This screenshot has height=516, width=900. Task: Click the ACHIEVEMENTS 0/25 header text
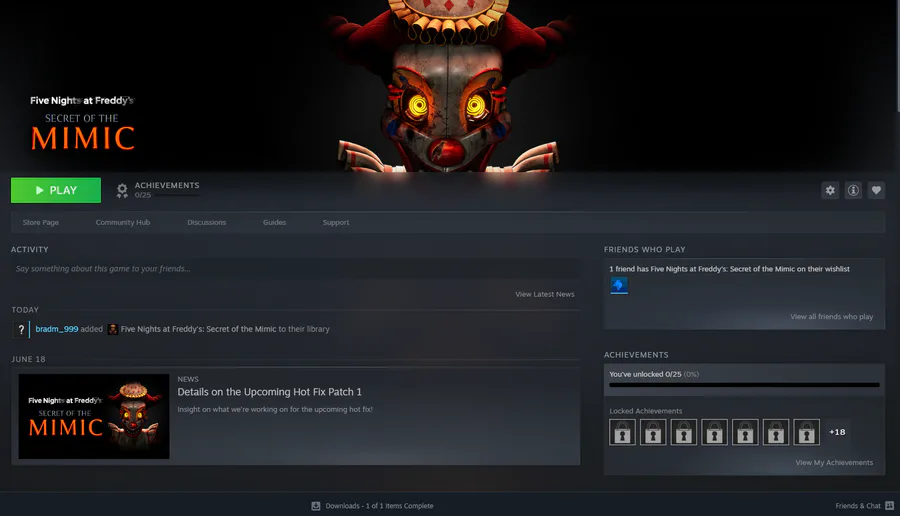(x=167, y=189)
